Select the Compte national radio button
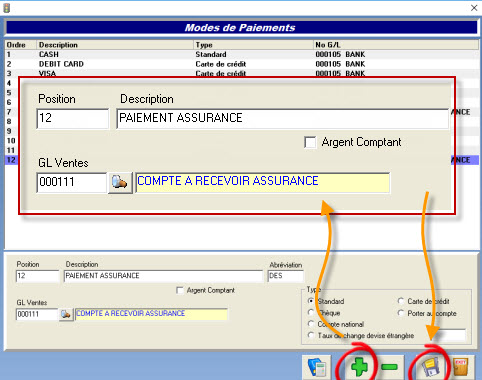 point(311,324)
